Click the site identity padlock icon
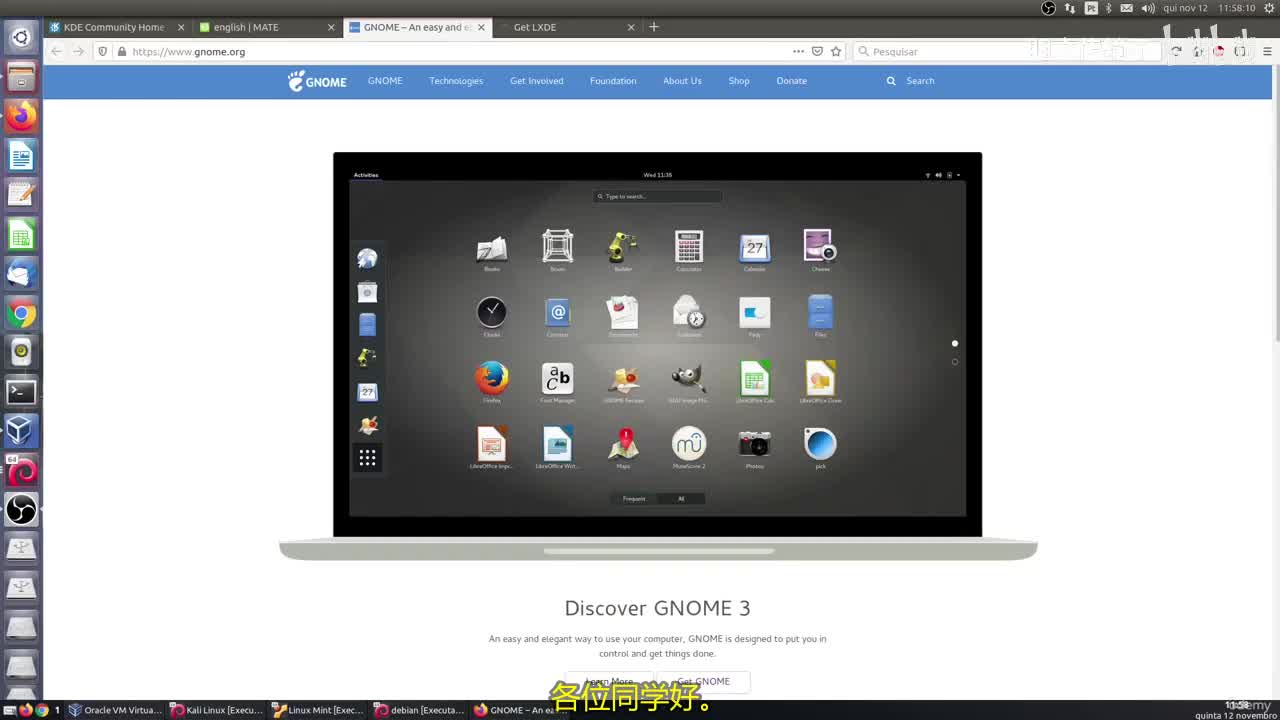Screen dimensions: 1280x720 (122, 51)
